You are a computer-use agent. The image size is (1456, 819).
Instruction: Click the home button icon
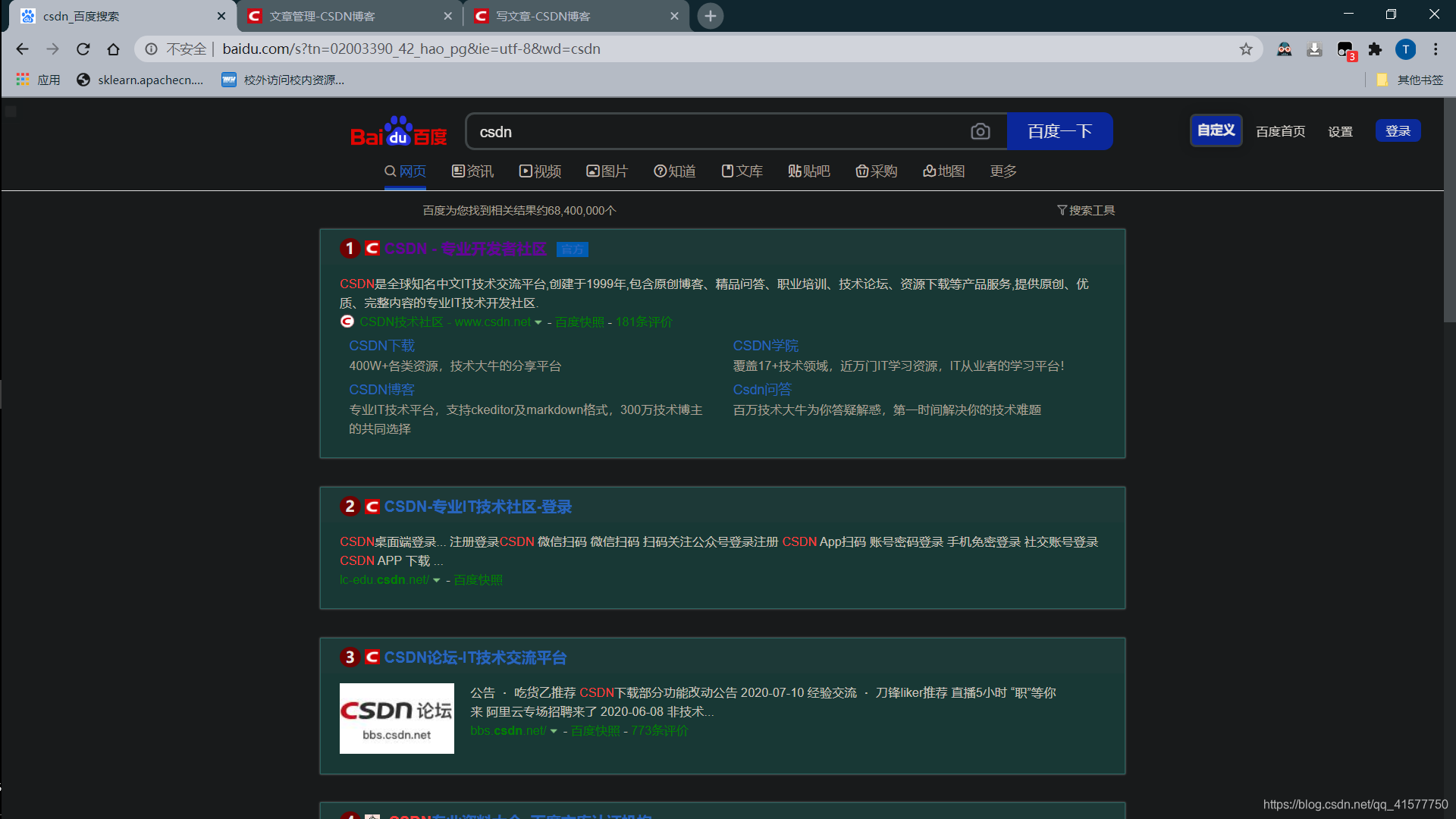point(113,49)
